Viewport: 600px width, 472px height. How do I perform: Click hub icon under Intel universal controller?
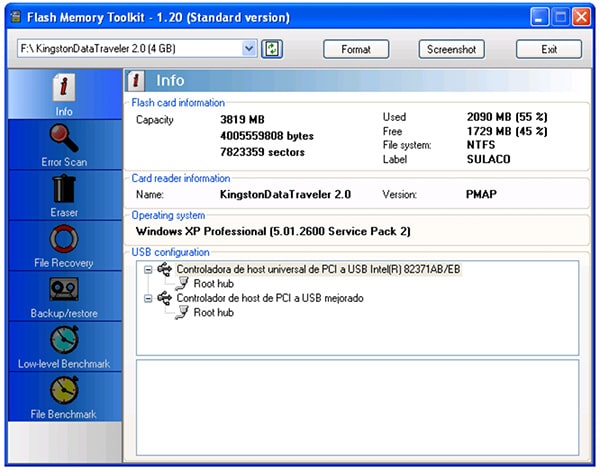(182, 284)
